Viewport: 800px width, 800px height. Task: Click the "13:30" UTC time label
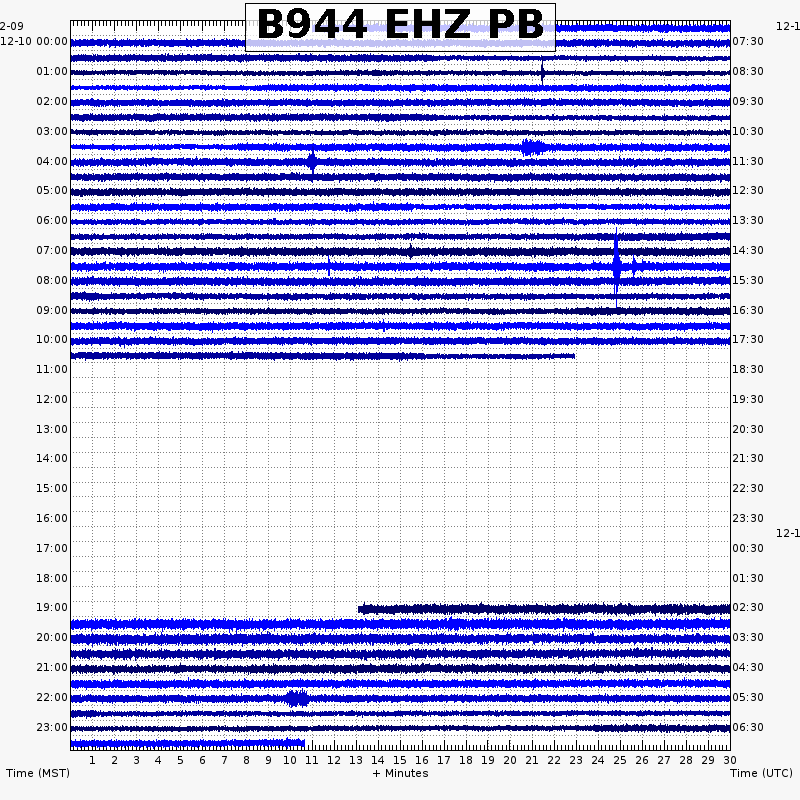(748, 220)
